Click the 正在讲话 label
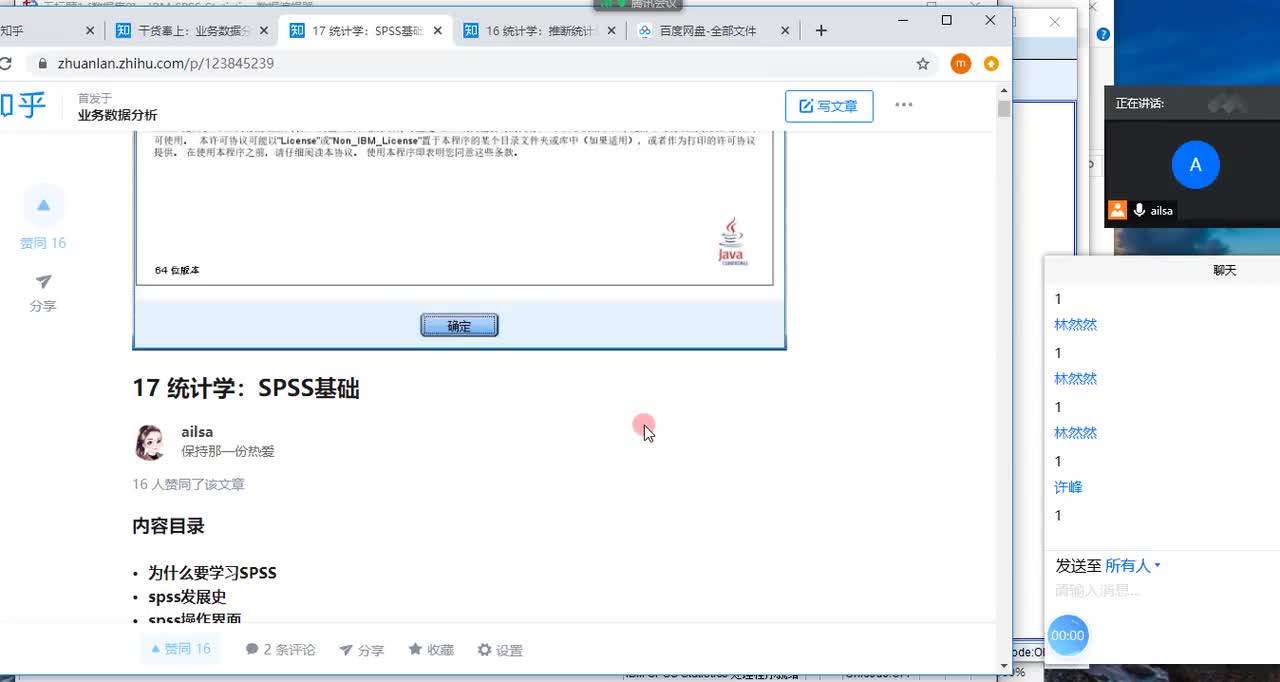Screen dimensions: 1280x682 1140,103
